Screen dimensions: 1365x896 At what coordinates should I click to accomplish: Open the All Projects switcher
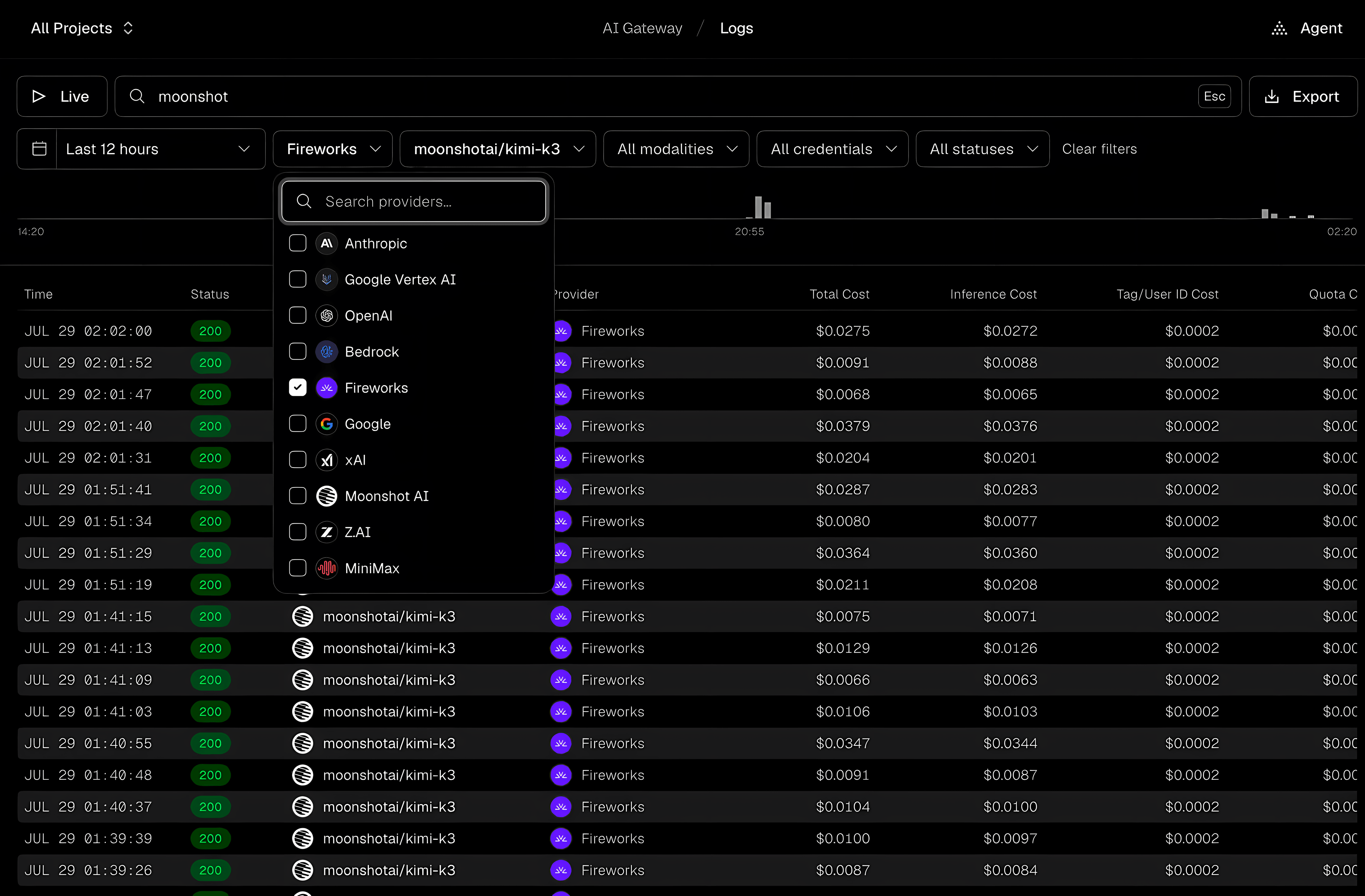(82, 28)
